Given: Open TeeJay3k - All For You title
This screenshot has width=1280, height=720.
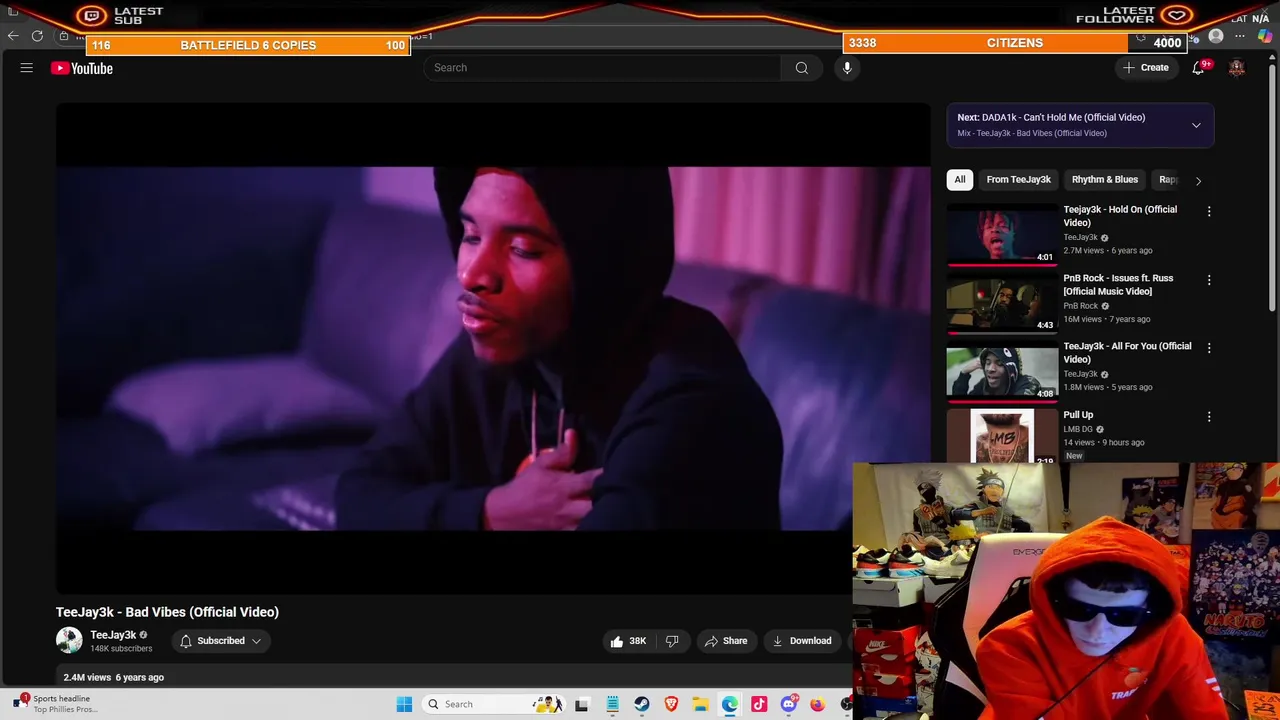Looking at the screenshot, I should pos(1127,353).
